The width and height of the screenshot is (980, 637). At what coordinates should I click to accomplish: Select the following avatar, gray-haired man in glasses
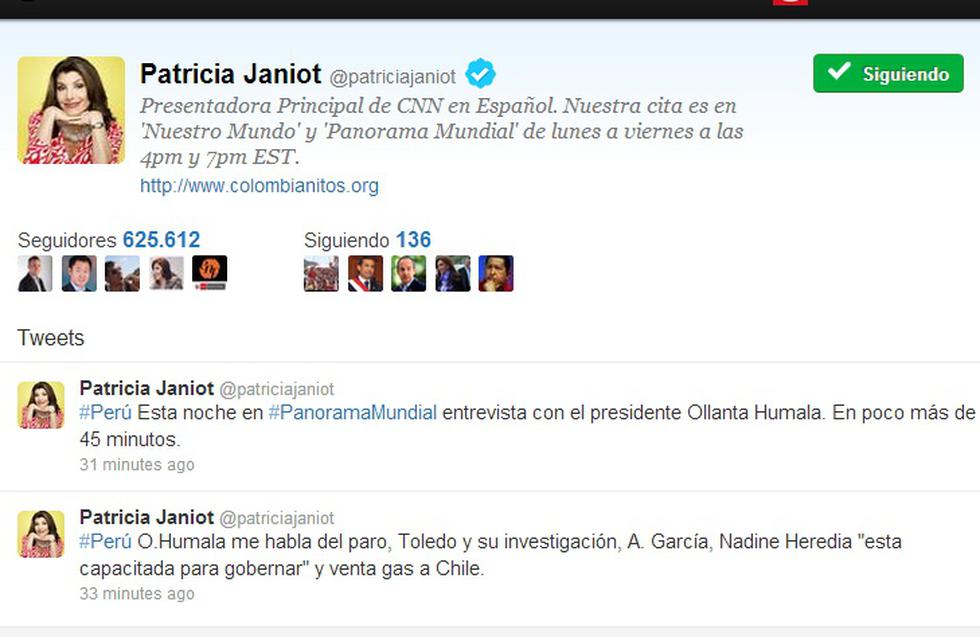[x=409, y=273]
